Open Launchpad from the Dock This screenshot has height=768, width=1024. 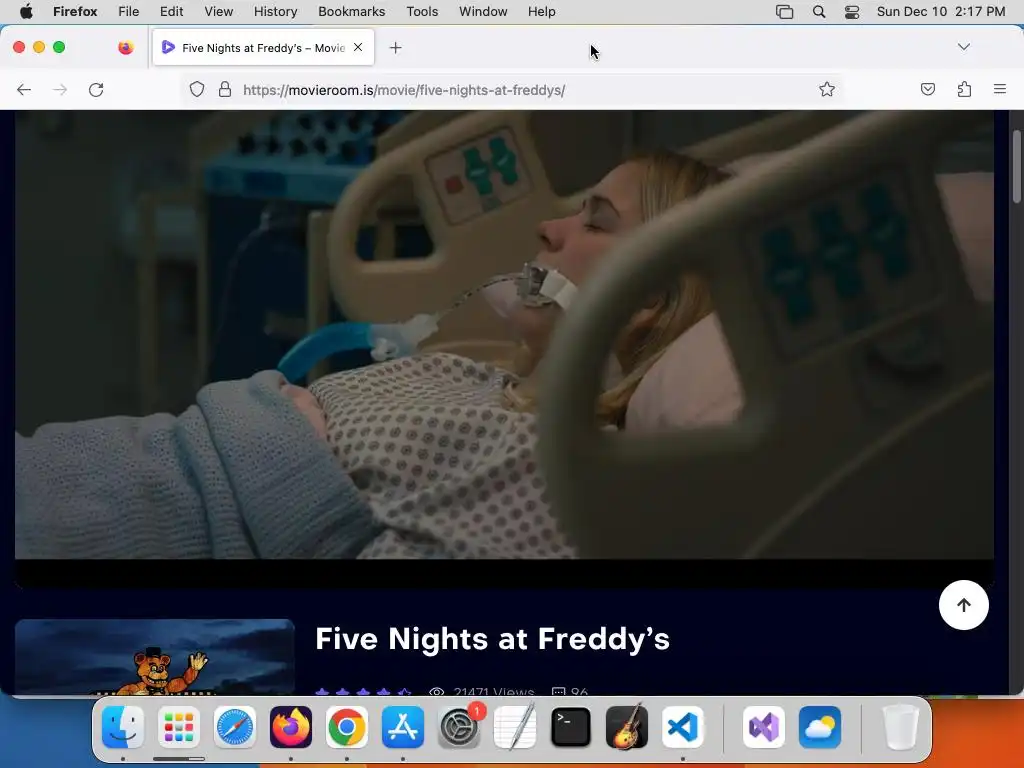[178, 727]
